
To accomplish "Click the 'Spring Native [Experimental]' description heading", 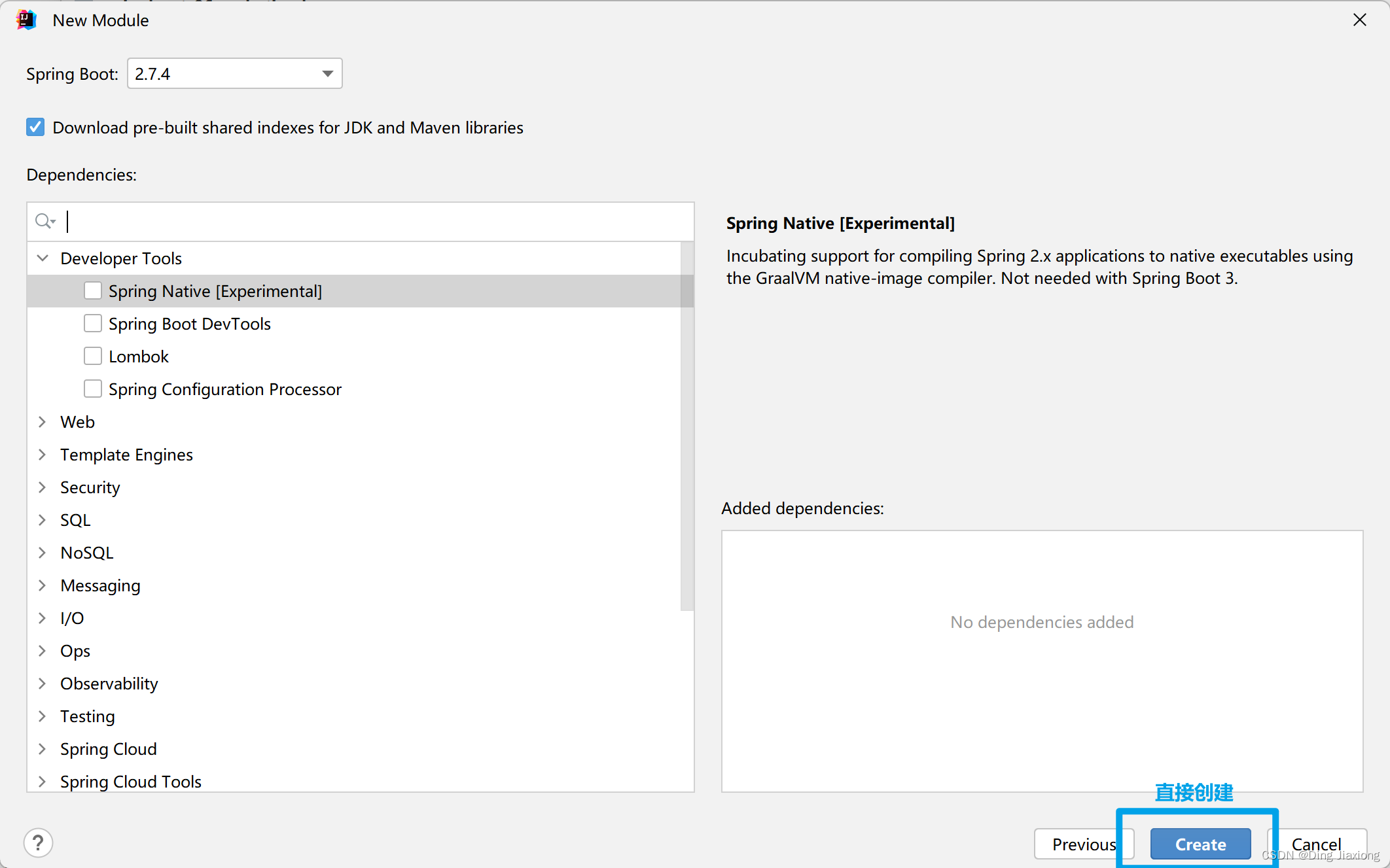I will click(x=840, y=223).
